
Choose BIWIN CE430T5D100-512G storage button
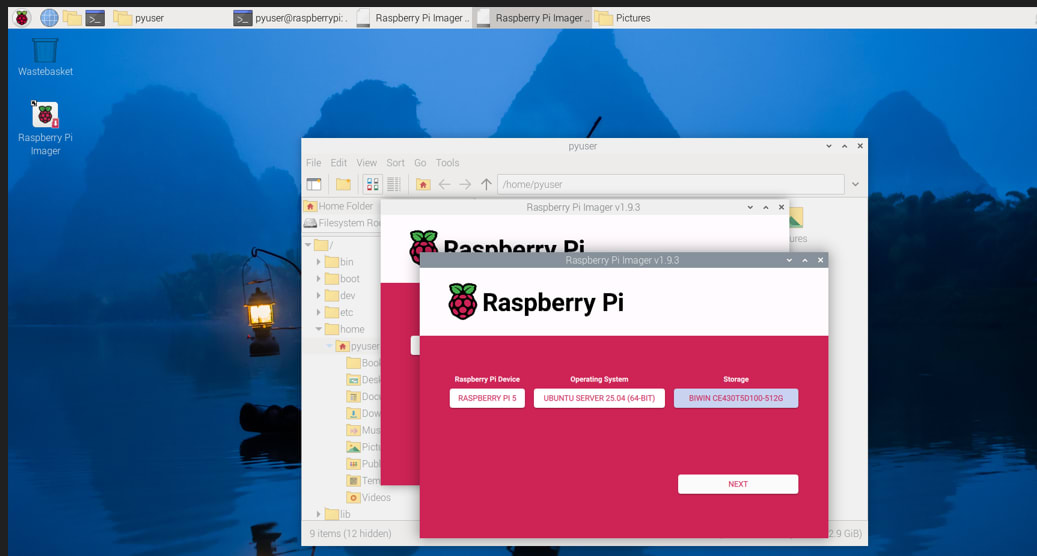(x=735, y=398)
